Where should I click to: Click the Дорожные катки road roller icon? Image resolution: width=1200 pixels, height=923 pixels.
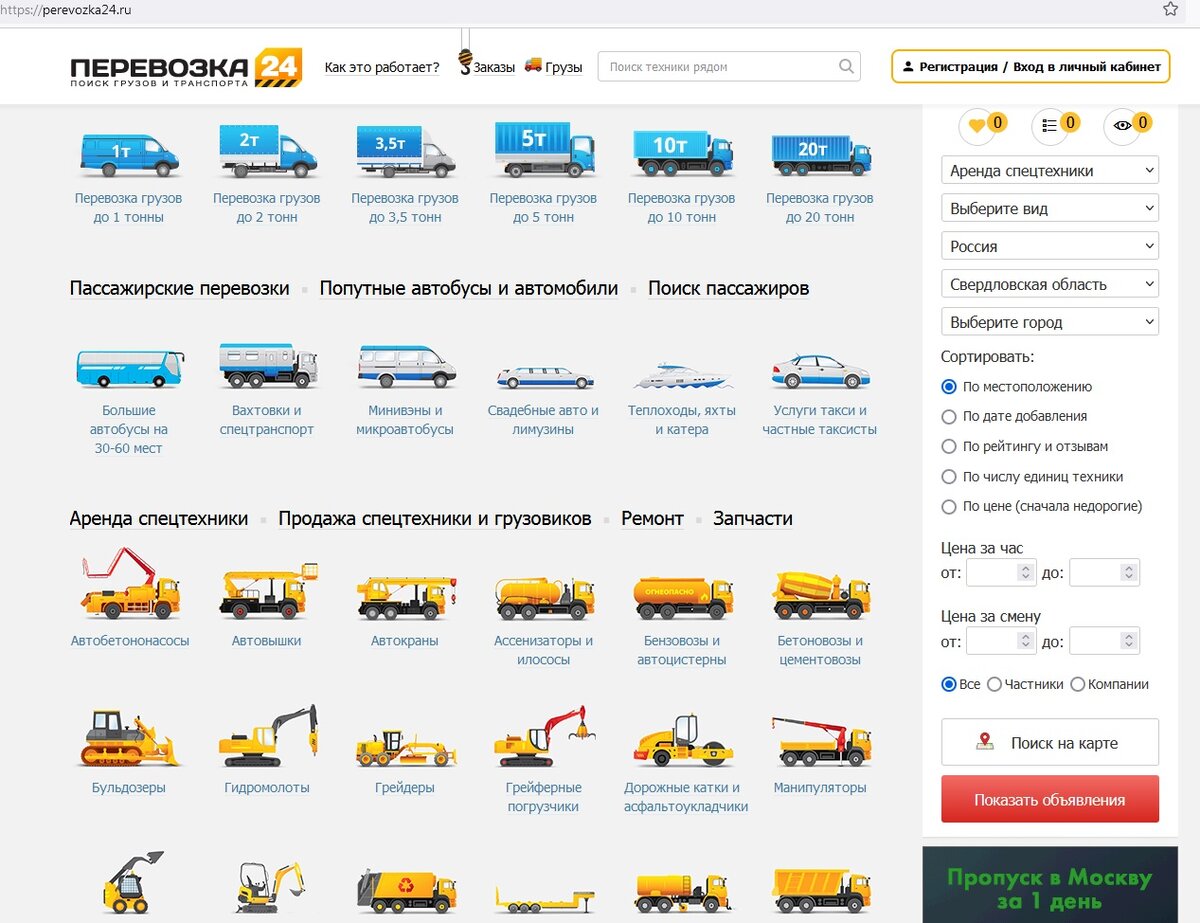[682, 740]
